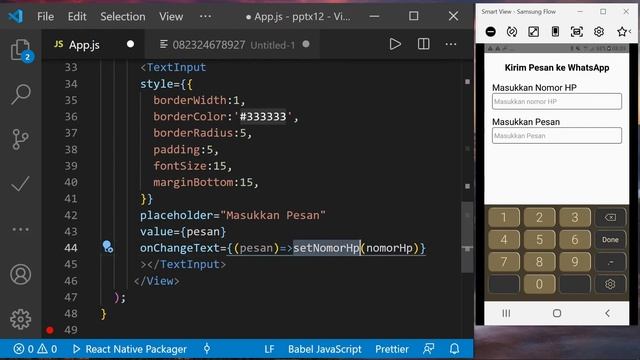Open the File menu

click(x=45, y=16)
